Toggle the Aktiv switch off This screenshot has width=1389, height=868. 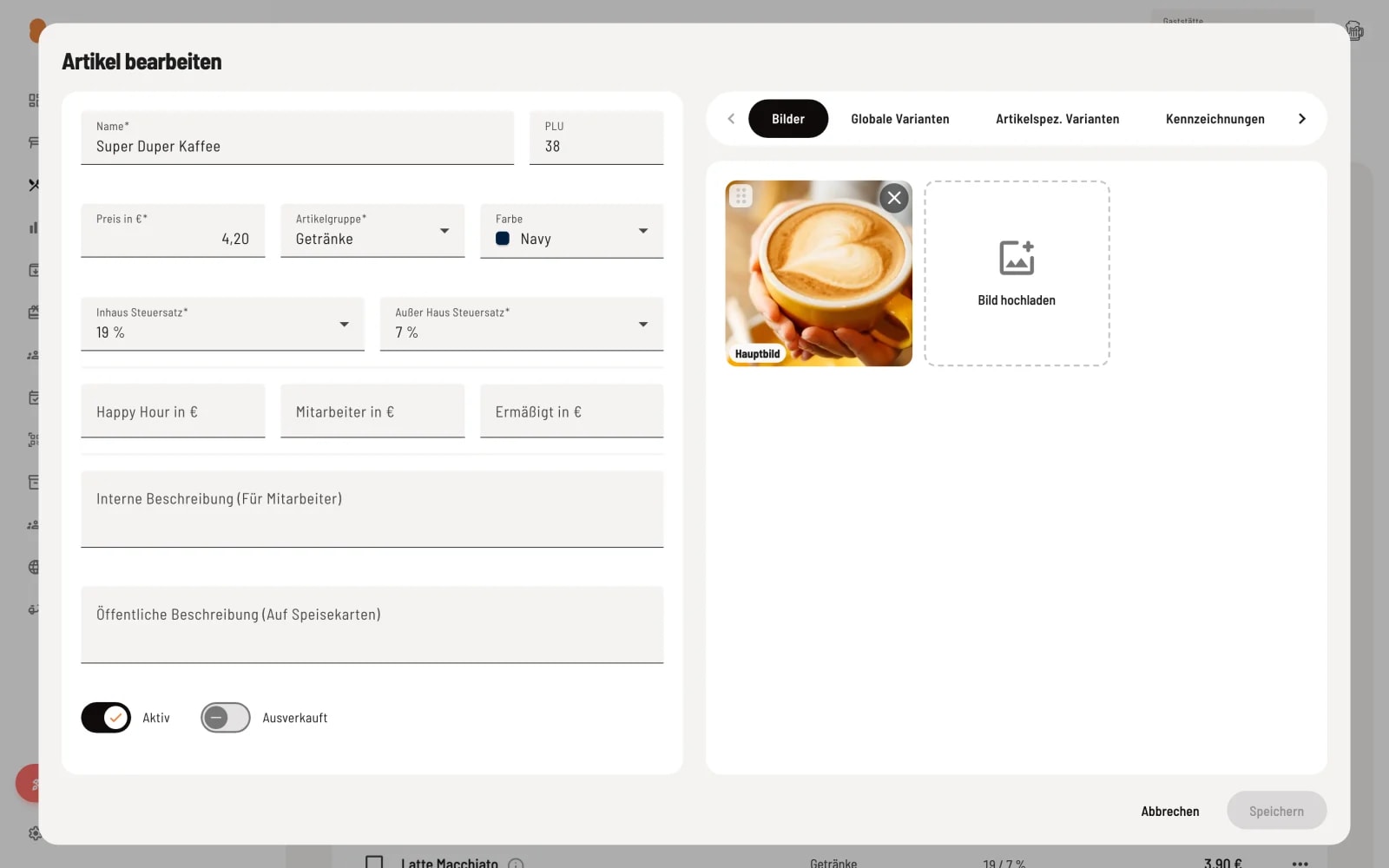[x=106, y=718]
